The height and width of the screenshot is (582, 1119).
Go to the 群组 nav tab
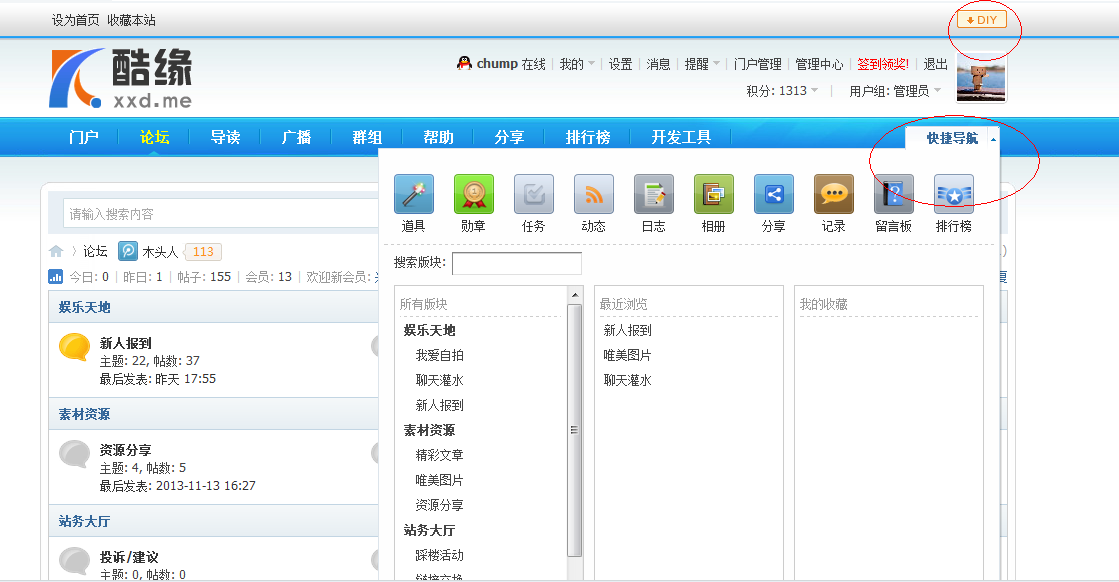[367, 137]
